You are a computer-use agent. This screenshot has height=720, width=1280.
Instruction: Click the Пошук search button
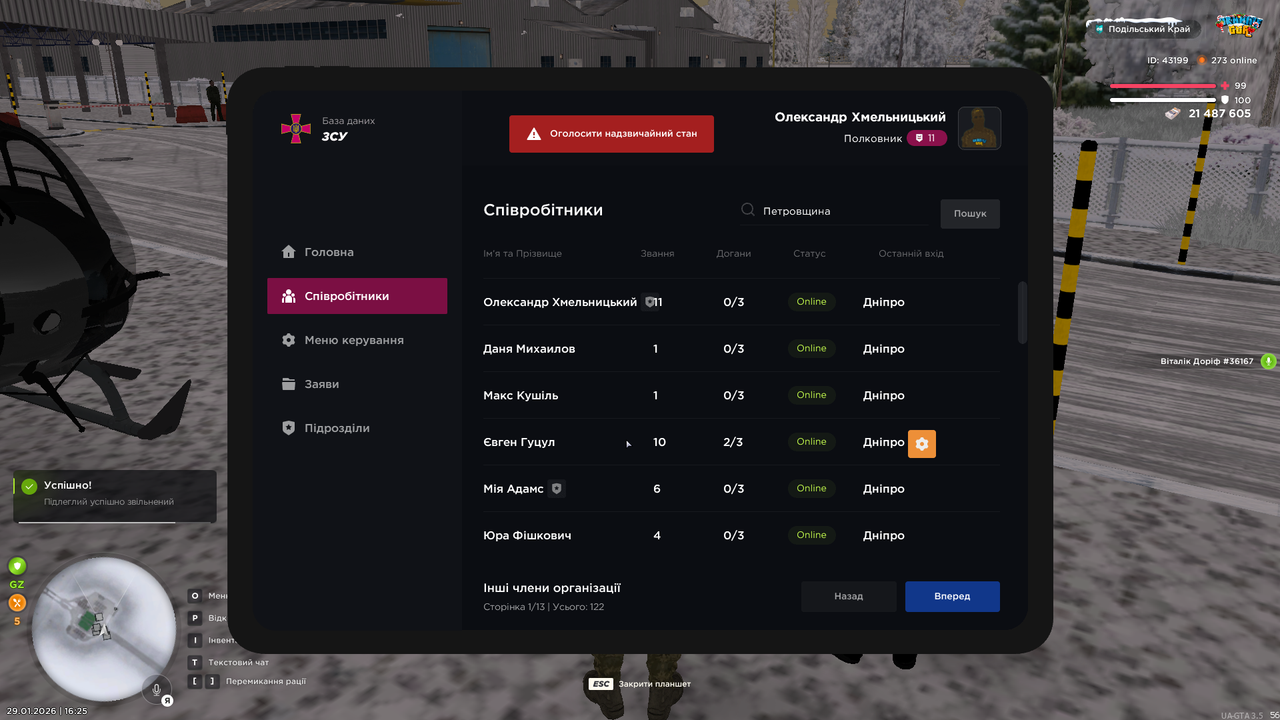pos(970,213)
